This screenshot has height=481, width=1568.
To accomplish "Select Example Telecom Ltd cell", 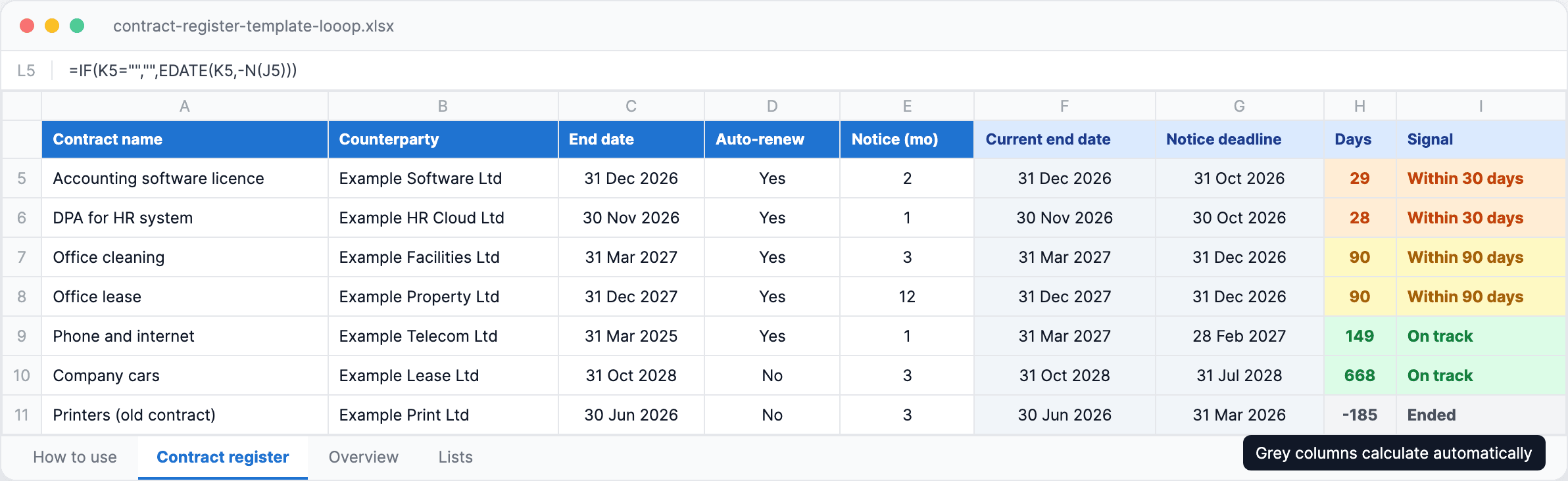I will [x=443, y=336].
